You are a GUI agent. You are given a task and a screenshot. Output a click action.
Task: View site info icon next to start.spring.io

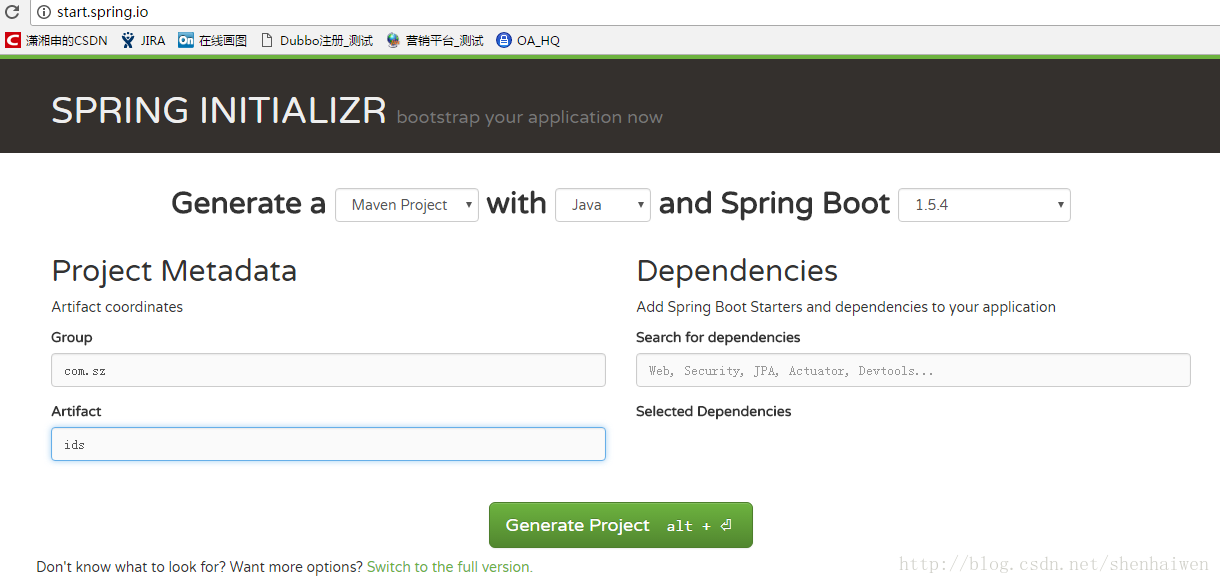coord(43,12)
